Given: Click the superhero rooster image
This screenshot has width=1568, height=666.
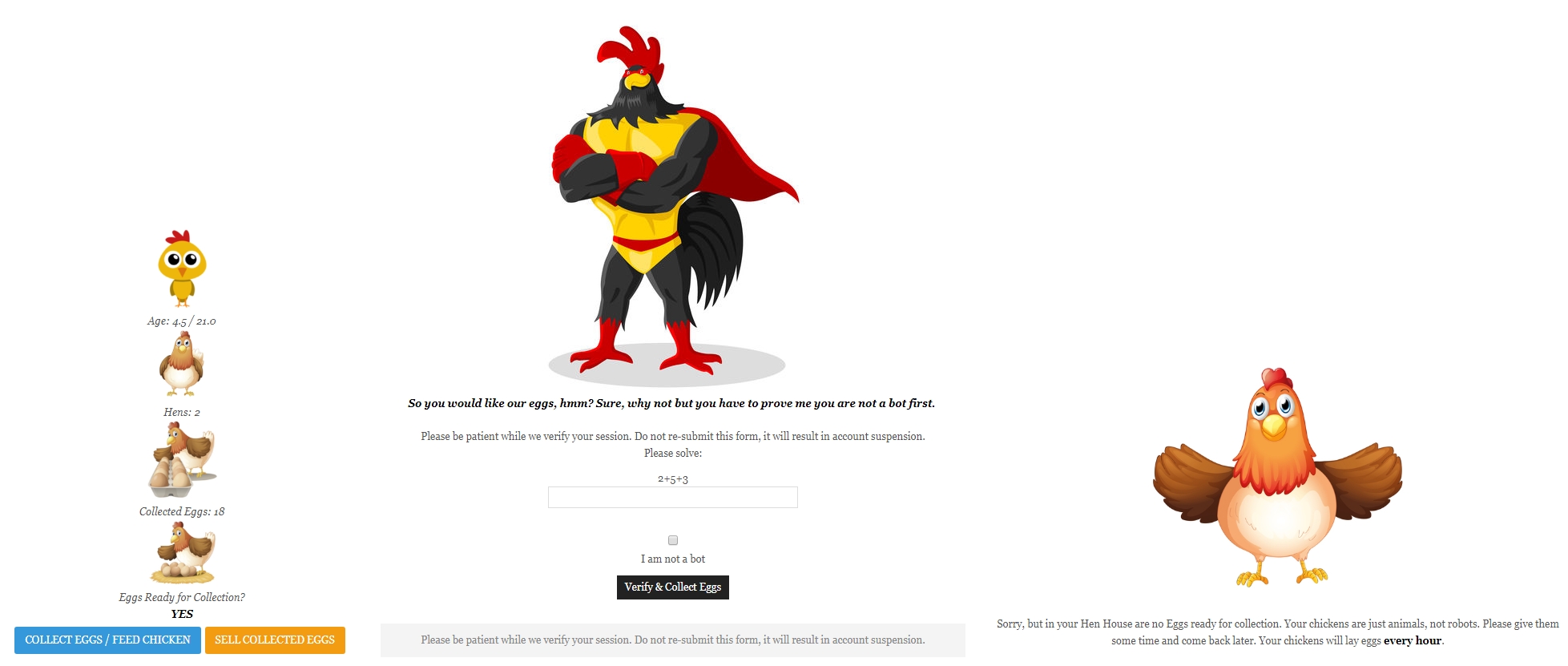Looking at the screenshot, I should 674,202.
